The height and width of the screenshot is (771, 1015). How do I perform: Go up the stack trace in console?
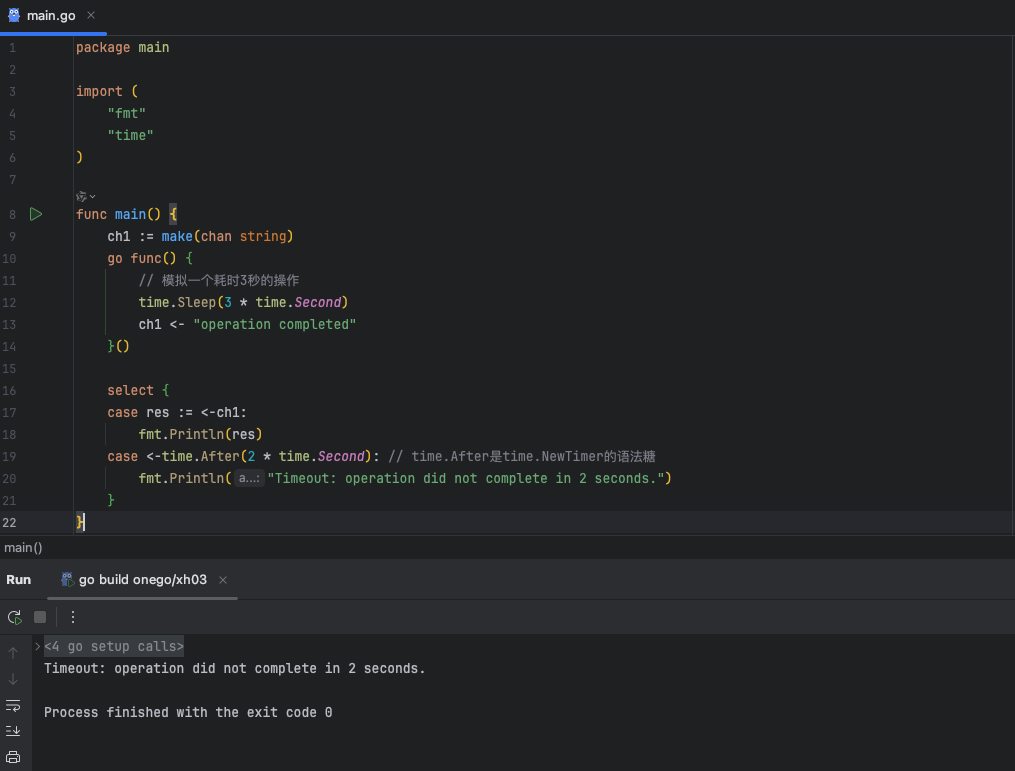pos(13,653)
